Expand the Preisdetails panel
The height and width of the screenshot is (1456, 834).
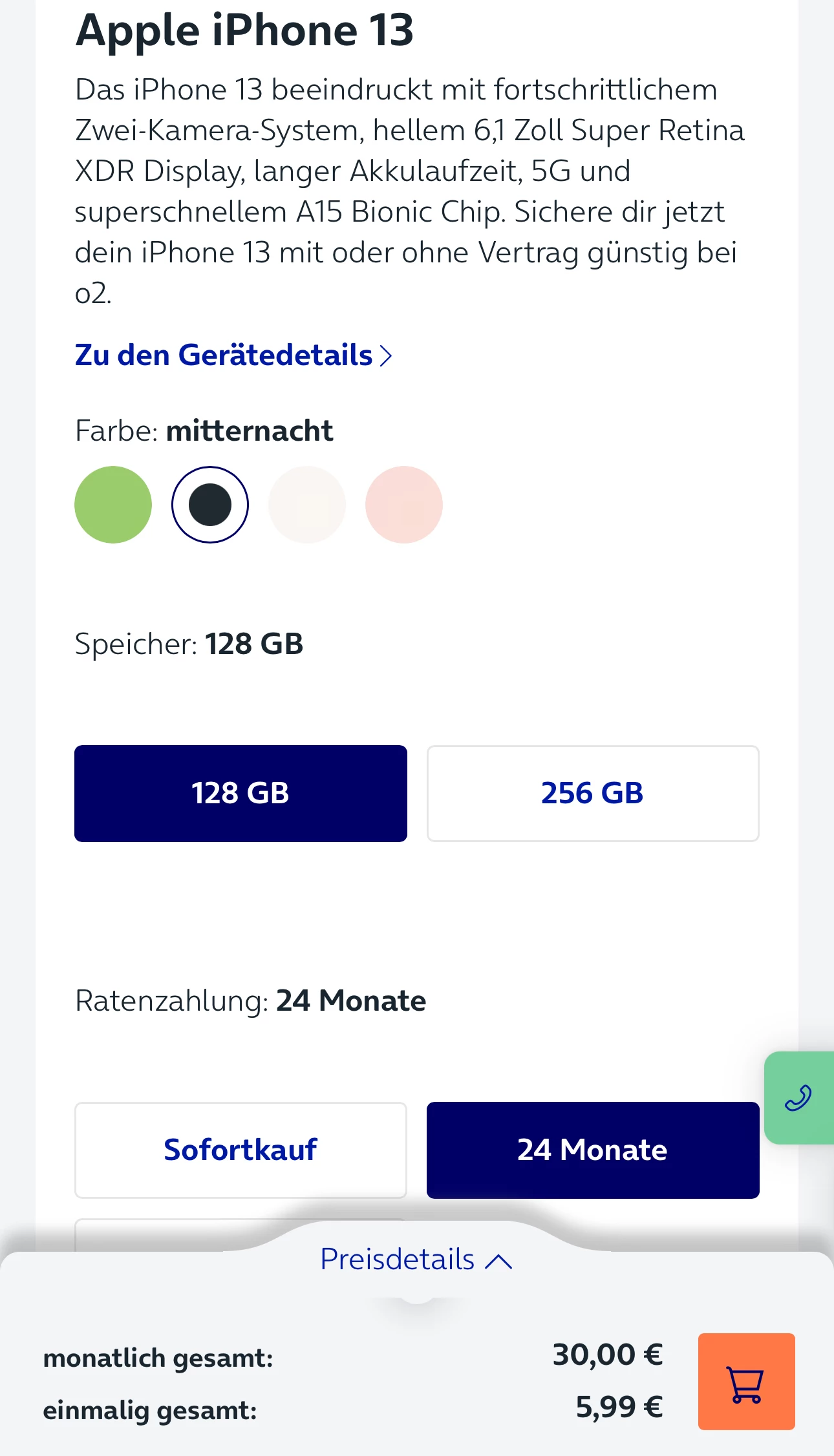pyautogui.click(x=398, y=1260)
